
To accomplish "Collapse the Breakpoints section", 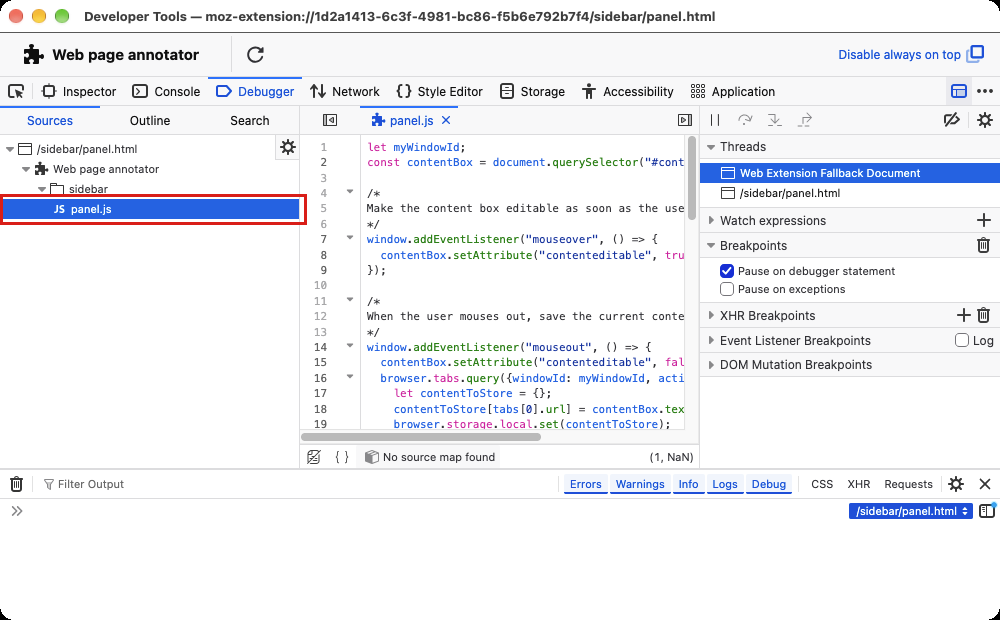I will coord(711,246).
